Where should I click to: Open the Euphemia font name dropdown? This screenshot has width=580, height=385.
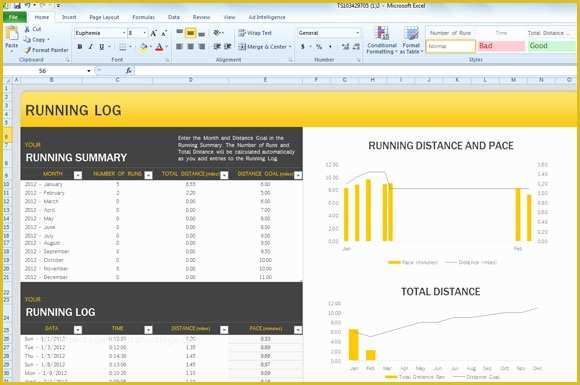pos(124,33)
